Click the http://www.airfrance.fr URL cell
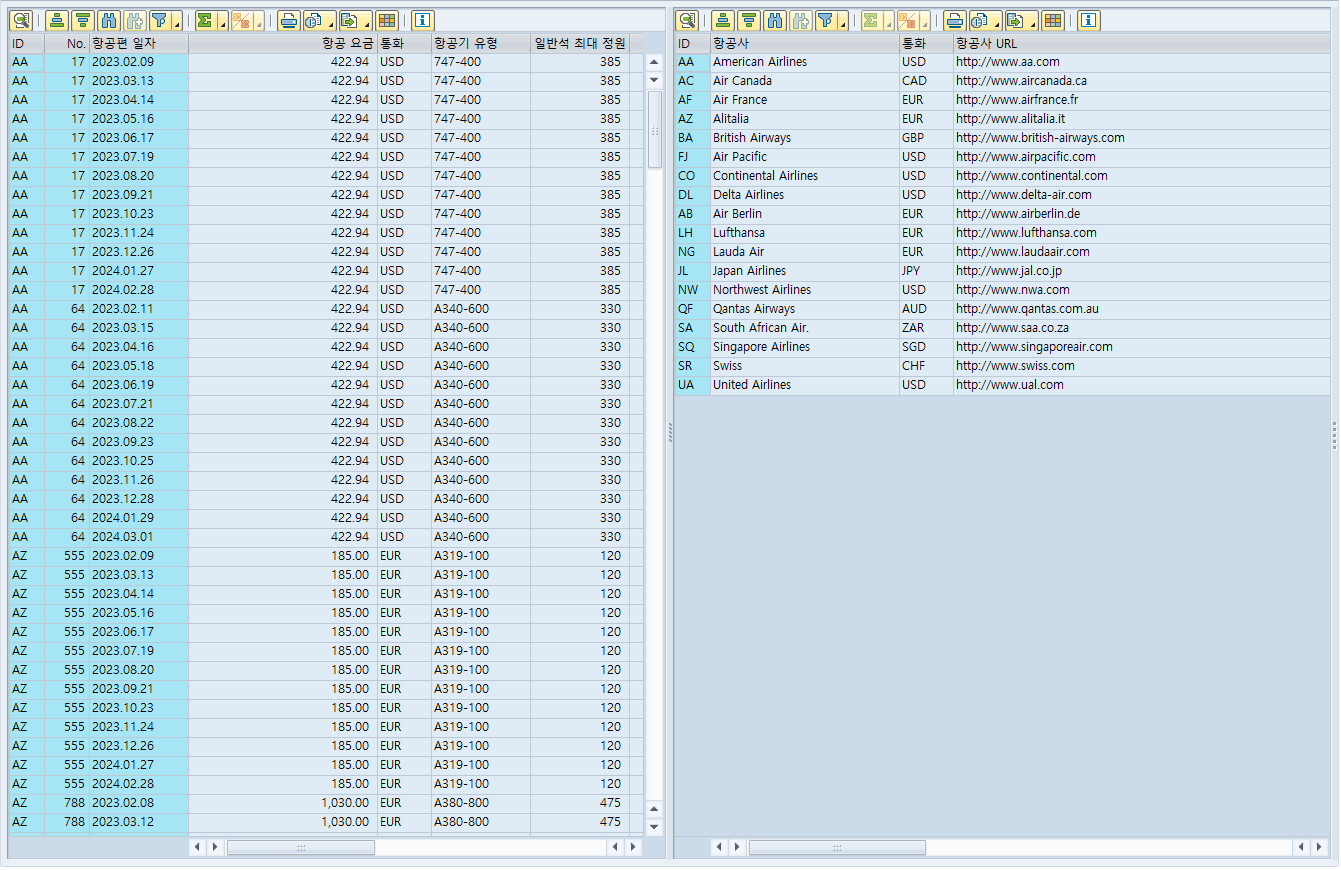Viewport: 1341px width, 870px height. click(x=1141, y=100)
